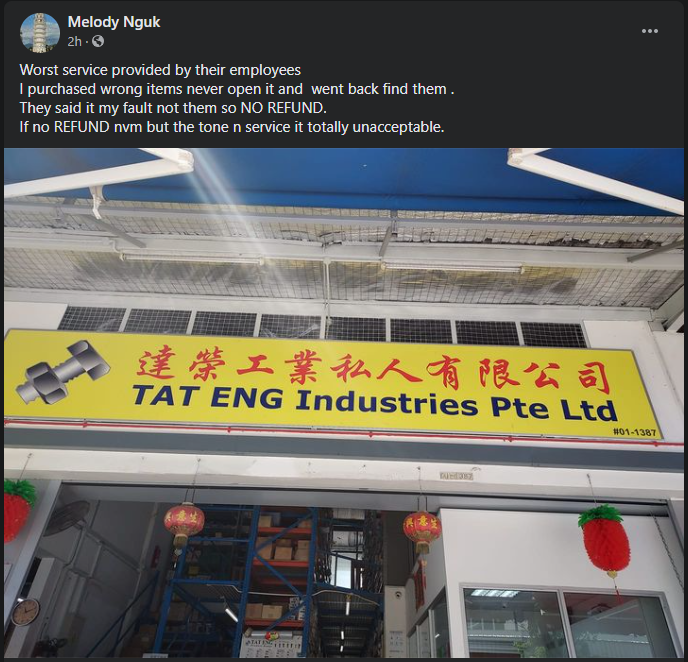The image size is (688, 662).
Task: Click the Public audience globe icon
Action: [98, 41]
